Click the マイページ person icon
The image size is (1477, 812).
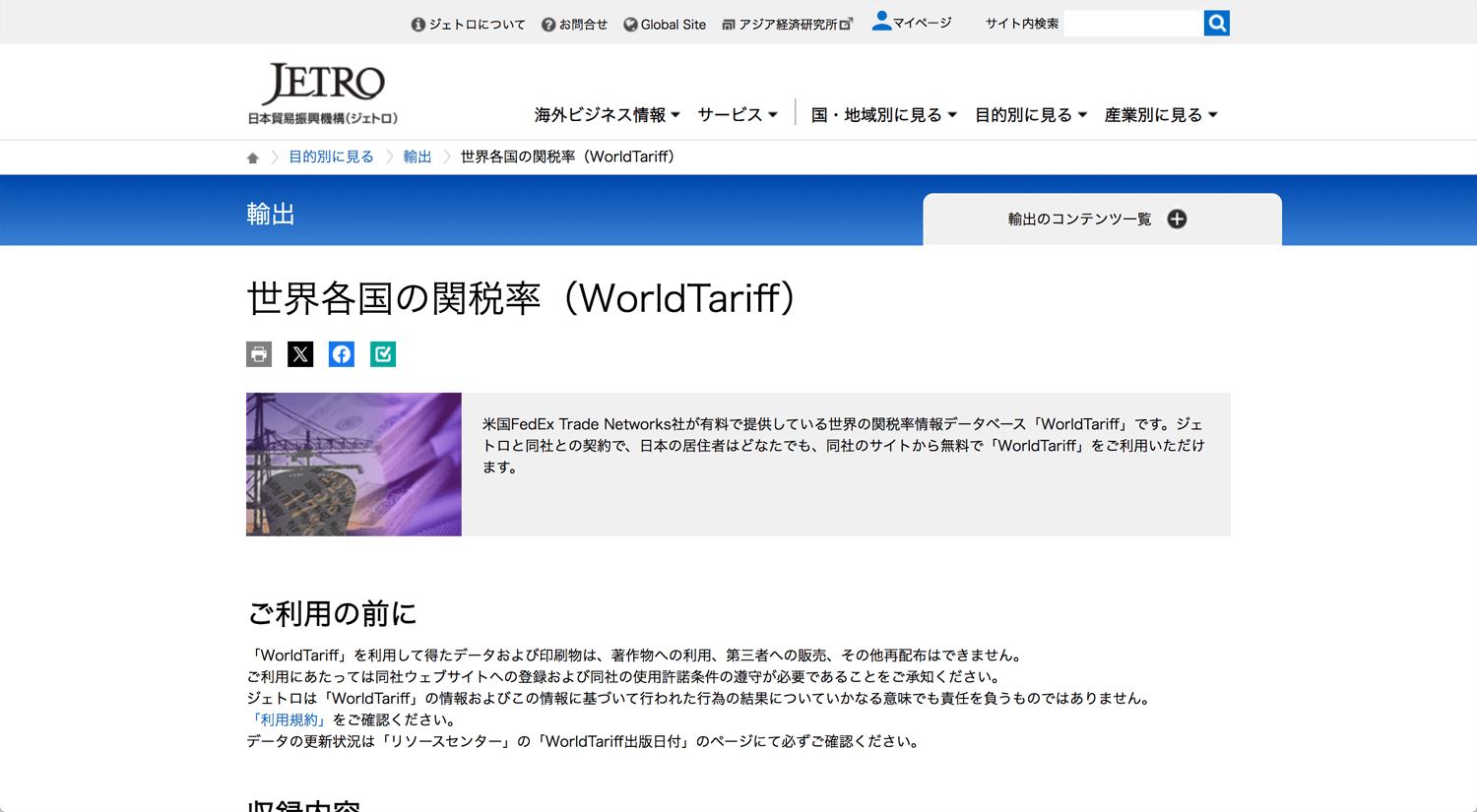[x=881, y=21]
